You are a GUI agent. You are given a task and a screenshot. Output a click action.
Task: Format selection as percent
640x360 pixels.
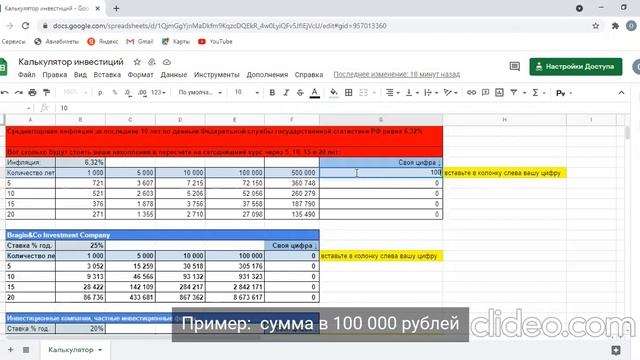tap(115, 93)
